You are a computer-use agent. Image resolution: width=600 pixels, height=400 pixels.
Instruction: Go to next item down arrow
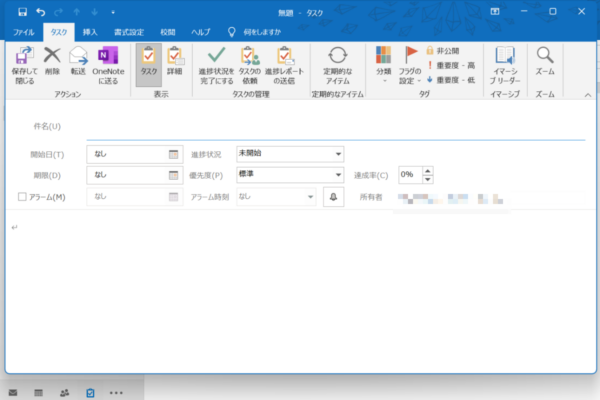95,12
